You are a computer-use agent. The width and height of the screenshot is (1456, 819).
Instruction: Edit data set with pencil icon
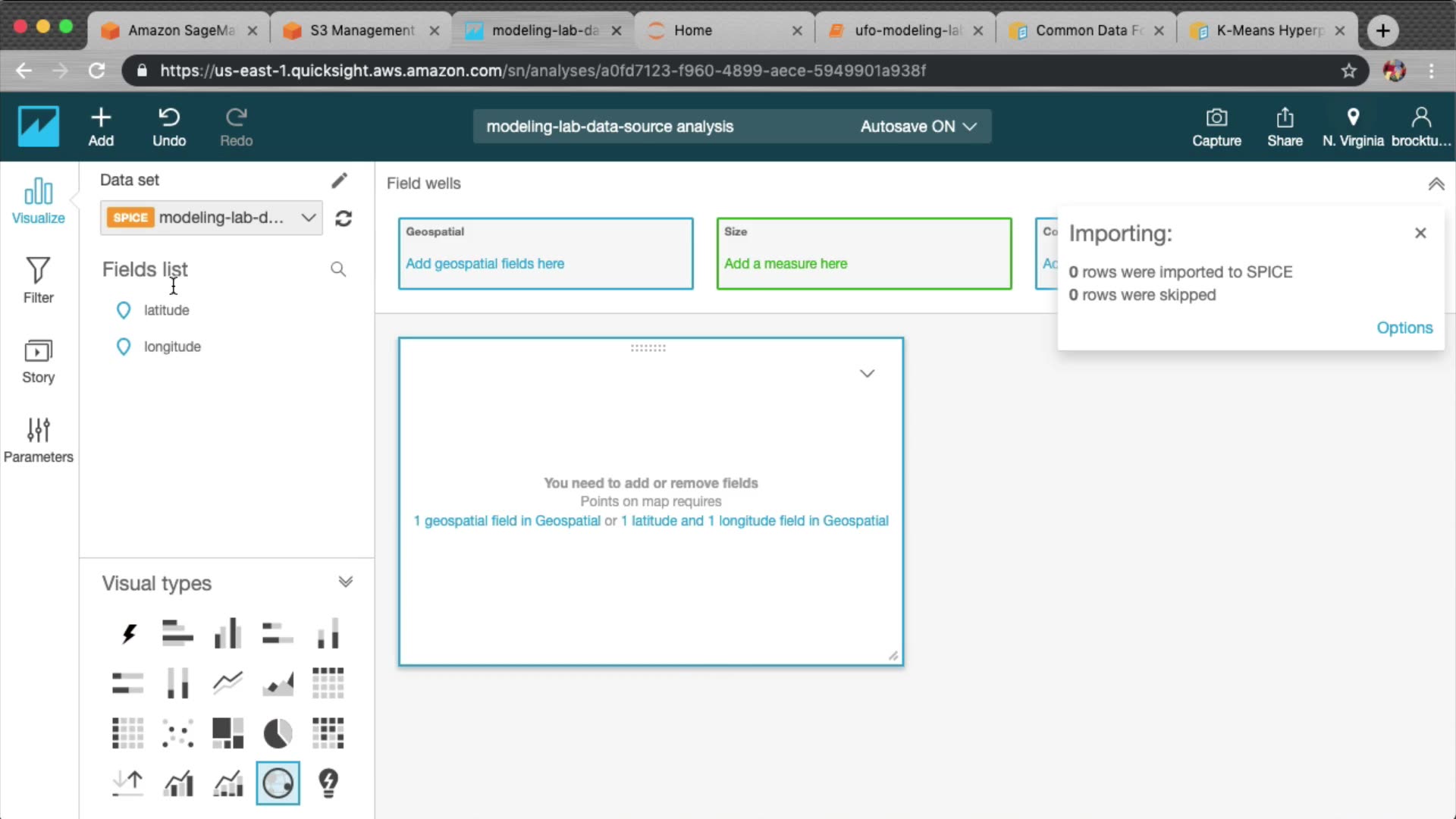click(x=339, y=180)
